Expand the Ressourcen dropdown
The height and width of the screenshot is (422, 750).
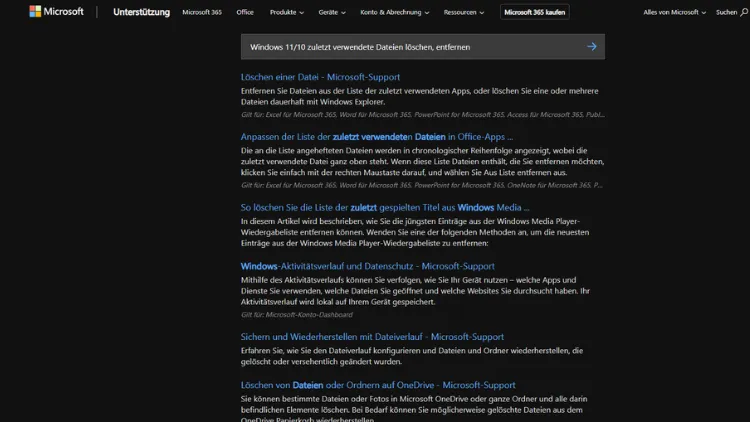(x=463, y=12)
